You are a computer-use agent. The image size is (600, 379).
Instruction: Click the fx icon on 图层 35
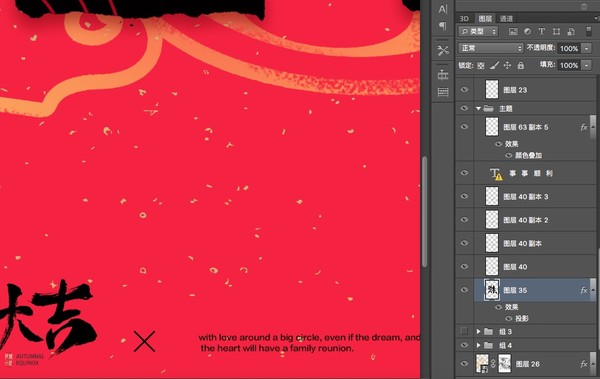click(x=584, y=290)
